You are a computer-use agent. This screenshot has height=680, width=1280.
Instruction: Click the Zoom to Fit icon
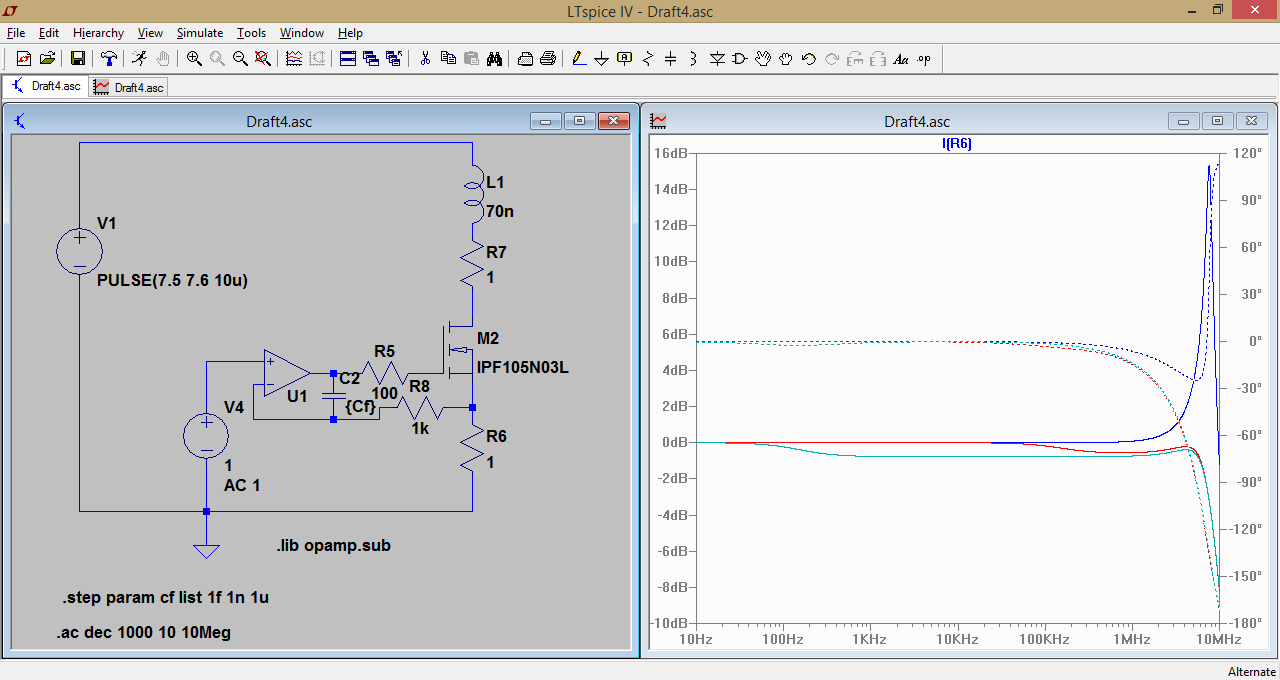(263, 59)
